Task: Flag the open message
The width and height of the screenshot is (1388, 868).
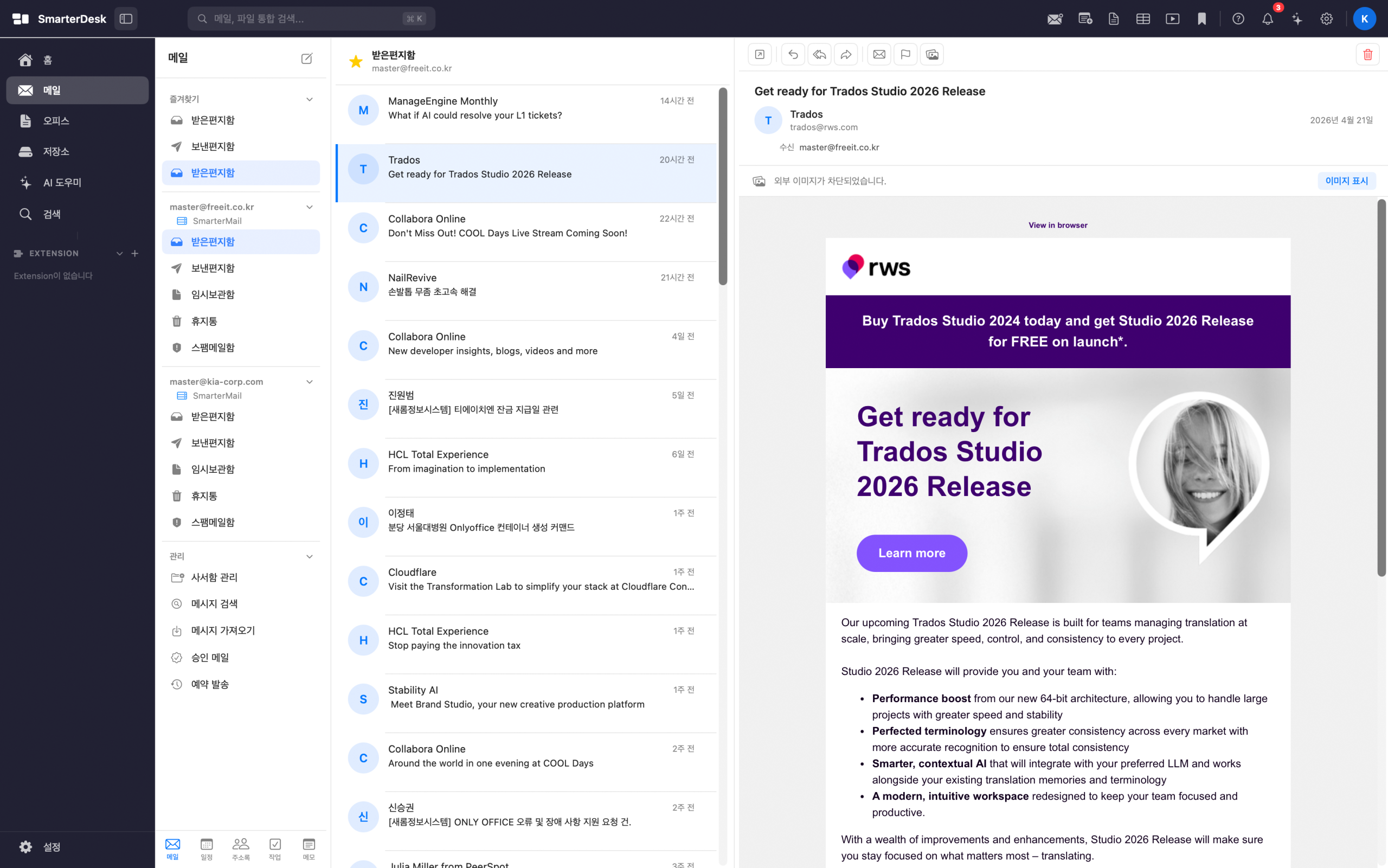Action: [905, 55]
